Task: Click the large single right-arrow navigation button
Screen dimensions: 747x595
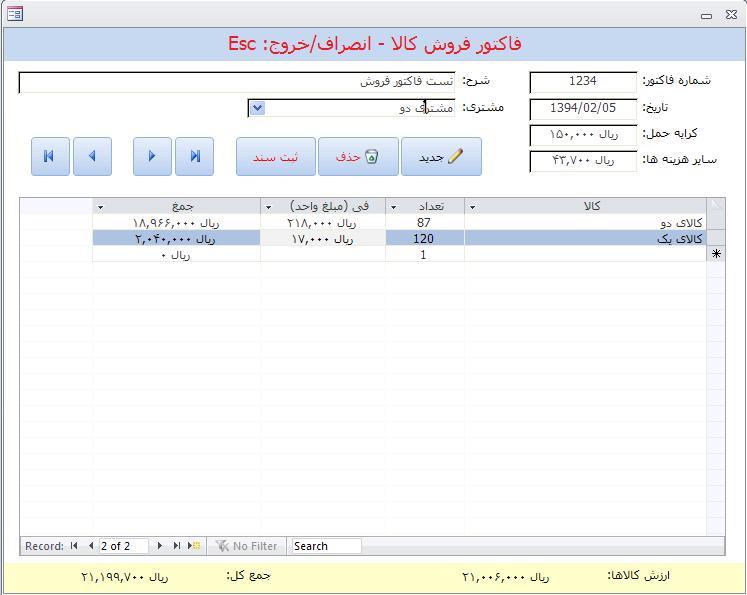Action: pos(152,157)
